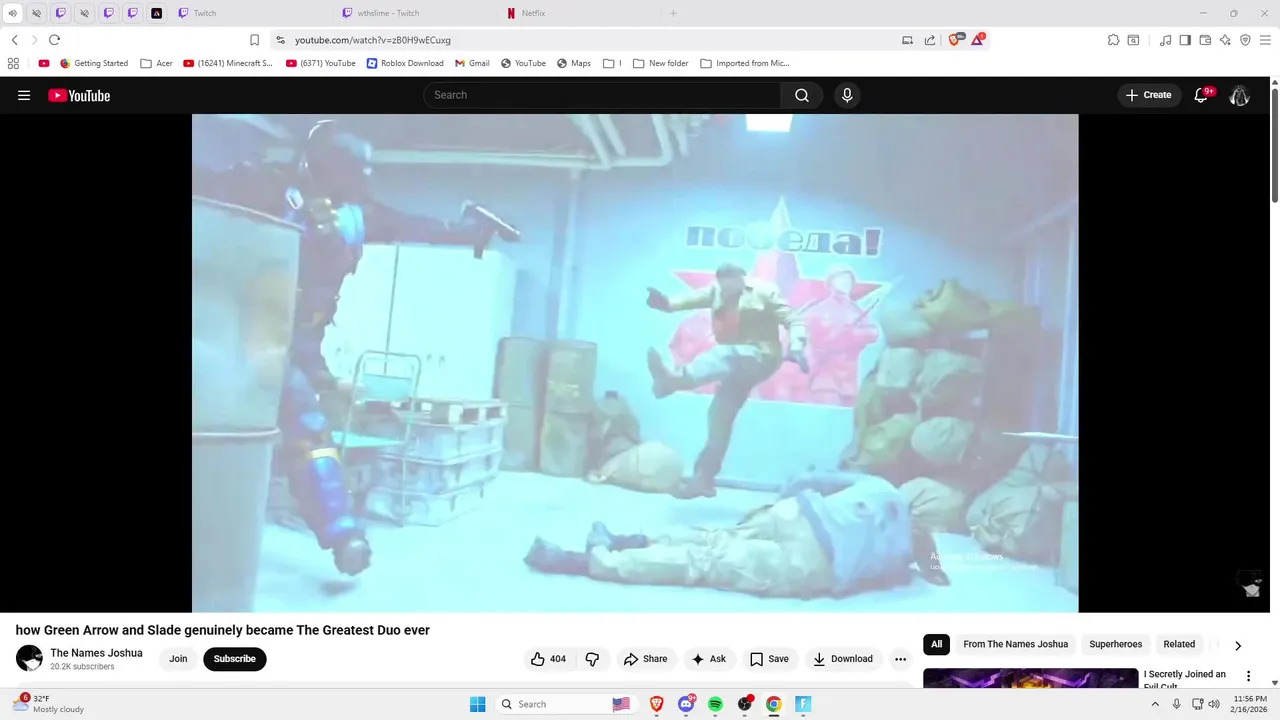Dislike the video with thumbs down

click(592, 659)
